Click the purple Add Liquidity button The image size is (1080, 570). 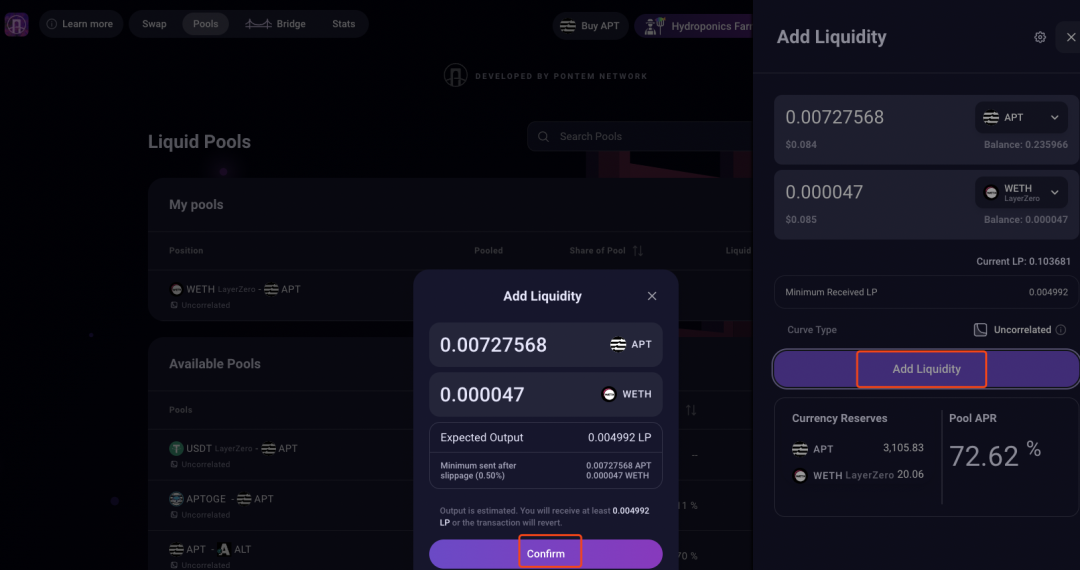tap(925, 369)
